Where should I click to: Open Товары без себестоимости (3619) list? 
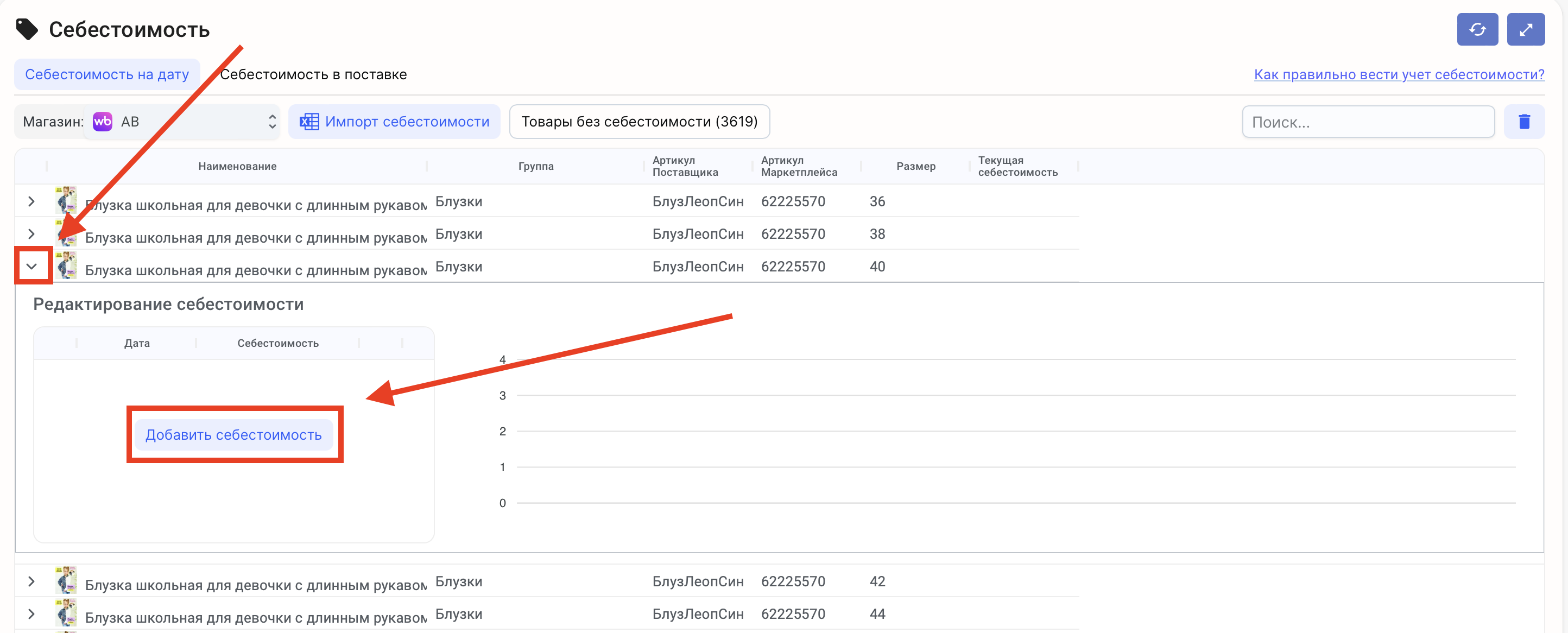tap(639, 122)
